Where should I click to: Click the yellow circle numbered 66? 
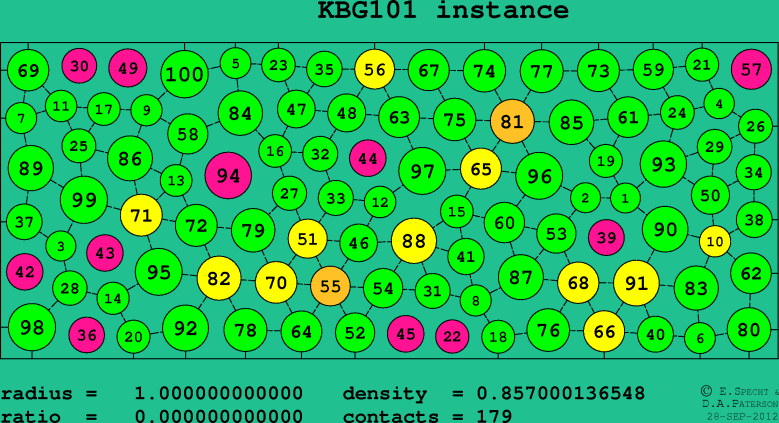click(604, 331)
